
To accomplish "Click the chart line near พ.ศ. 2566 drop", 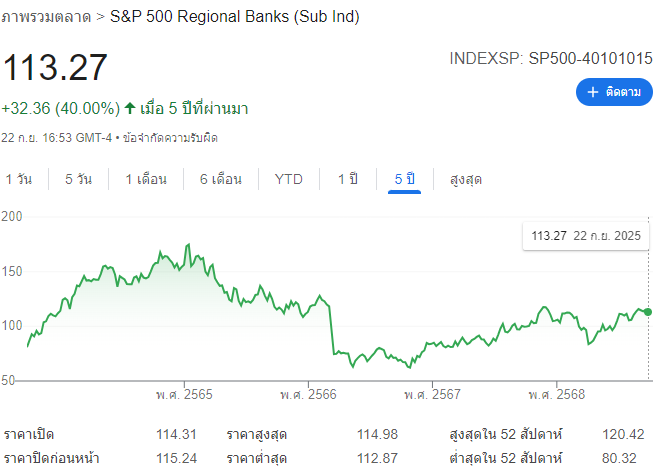I will pos(331,330).
